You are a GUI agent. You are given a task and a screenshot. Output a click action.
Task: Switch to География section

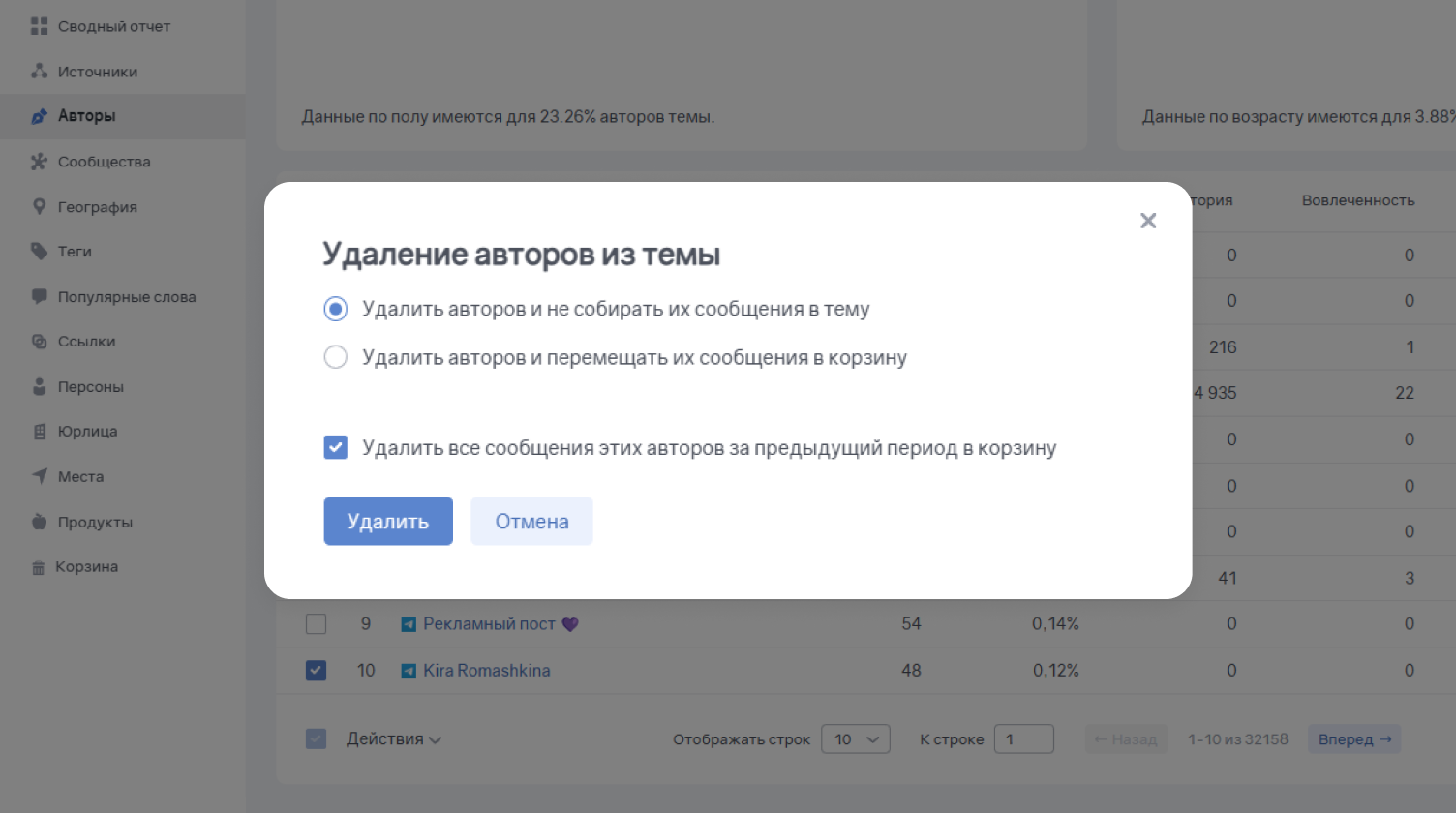click(x=98, y=207)
